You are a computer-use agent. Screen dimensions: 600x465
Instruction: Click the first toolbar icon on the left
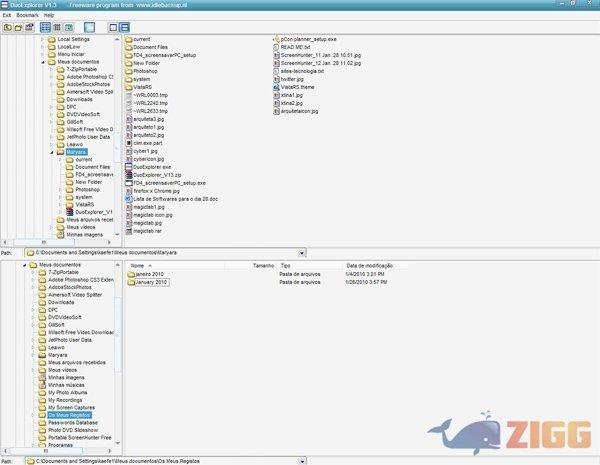tap(8, 27)
